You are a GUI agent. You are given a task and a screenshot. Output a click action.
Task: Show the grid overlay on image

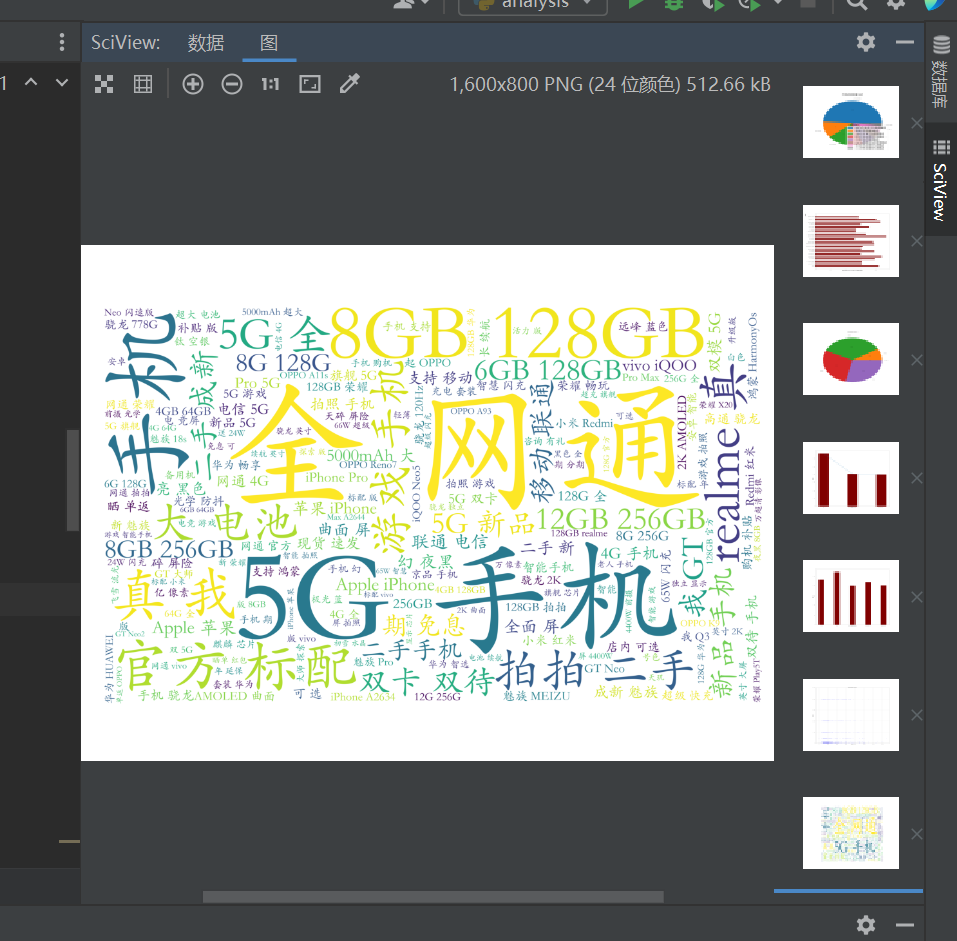pos(143,84)
